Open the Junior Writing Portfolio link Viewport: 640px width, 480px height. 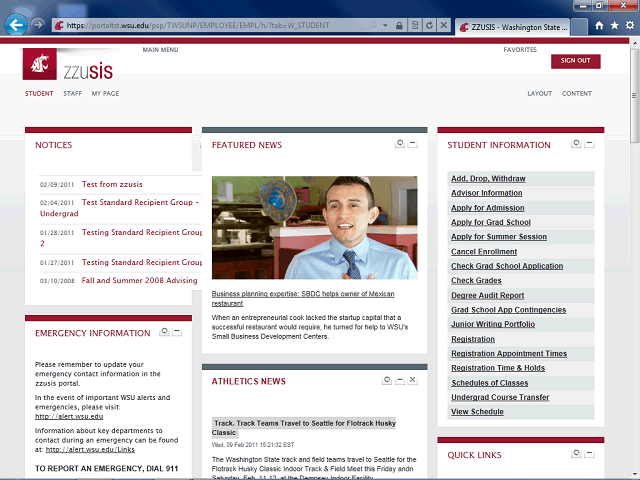[x=493, y=324]
